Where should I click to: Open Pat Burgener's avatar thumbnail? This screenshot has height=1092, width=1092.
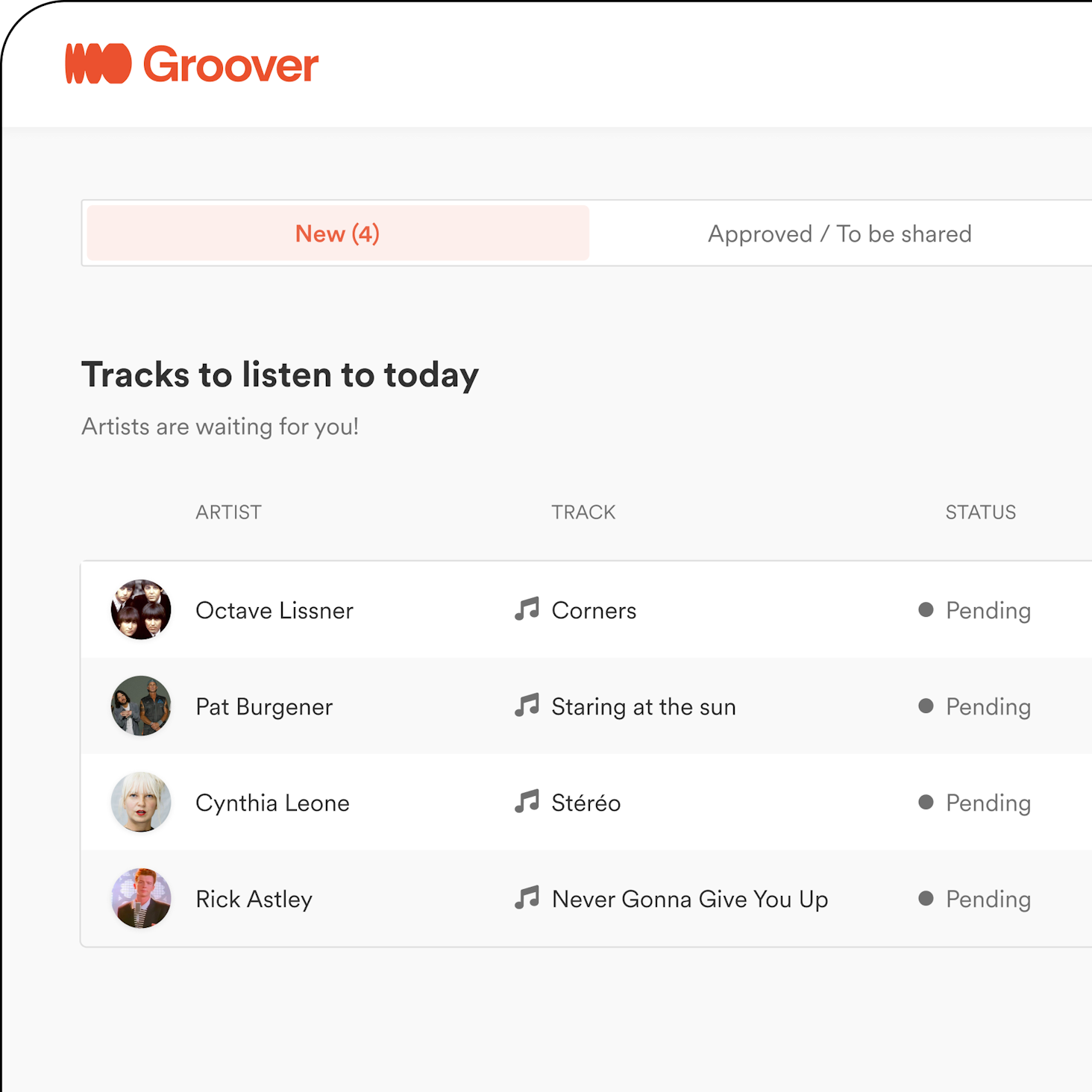[x=141, y=706]
